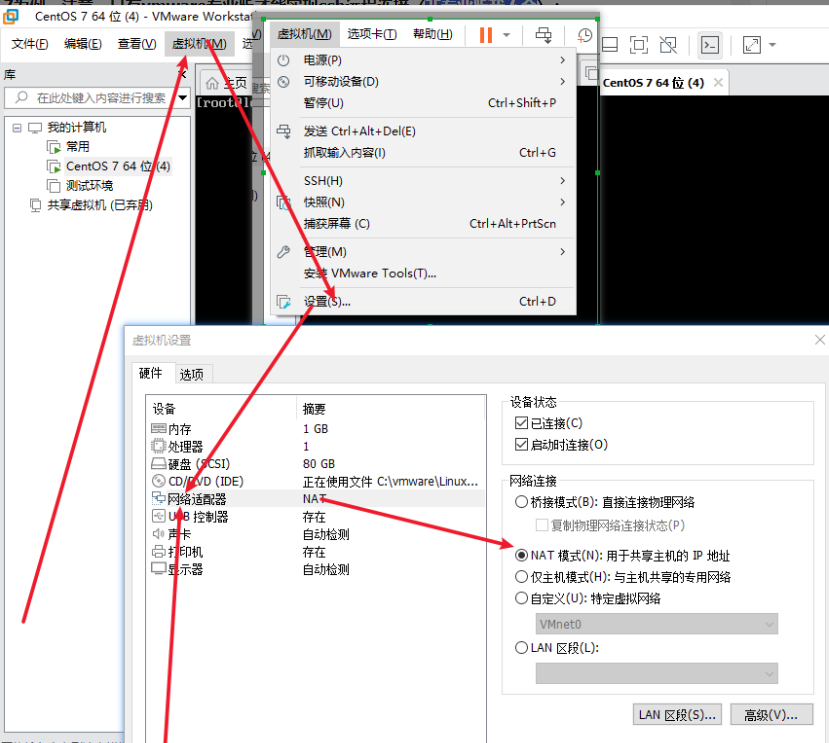Select CentOS 7 64 位 (4) in library tree
Viewport: 829px width, 743px height.
pyautogui.click(x=118, y=166)
